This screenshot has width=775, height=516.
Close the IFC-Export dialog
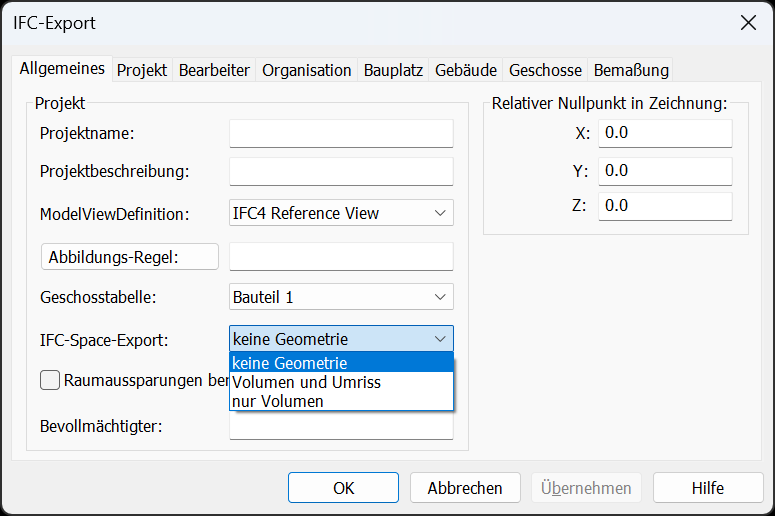pos(748,22)
